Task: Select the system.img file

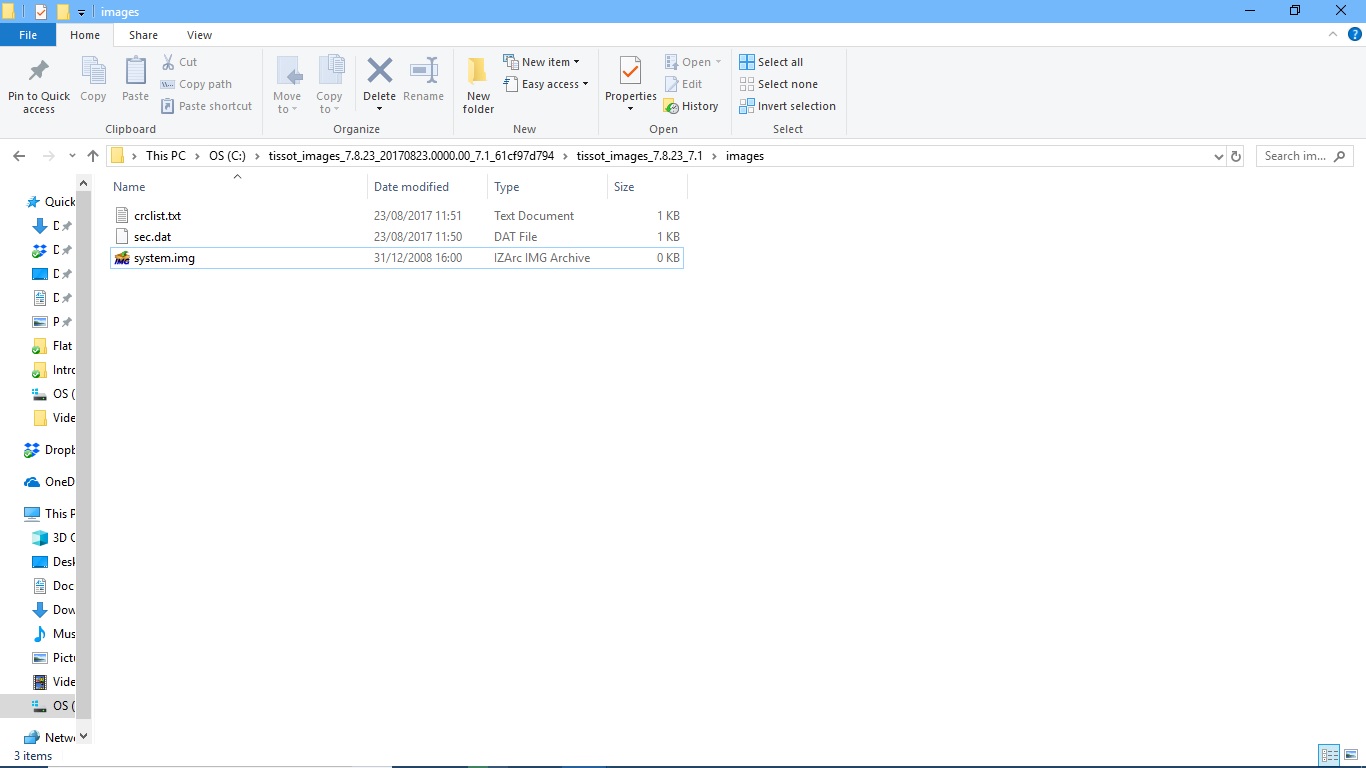Action: click(164, 258)
